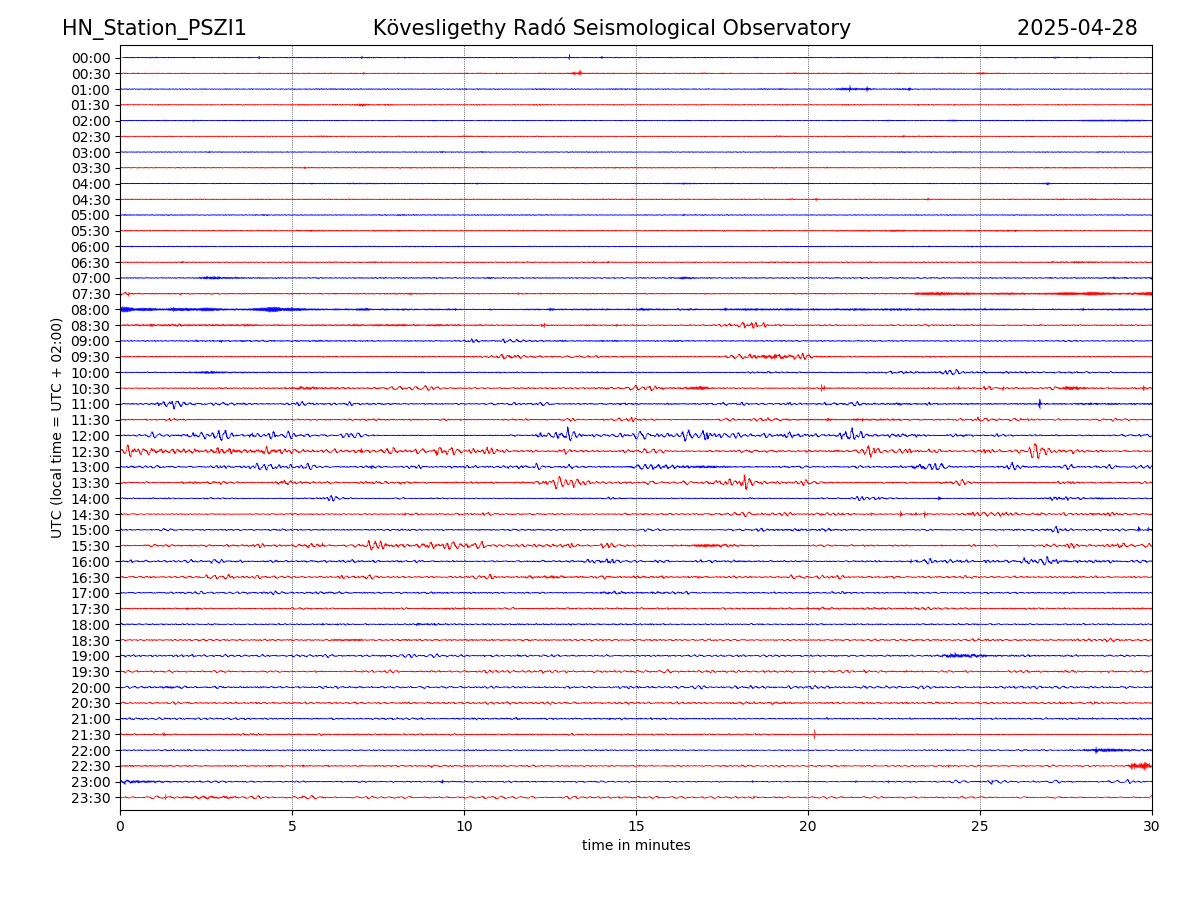Click the 0 tick on the minutes axis
This screenshot has width=1200, height=900.
[x=120, y=826]
